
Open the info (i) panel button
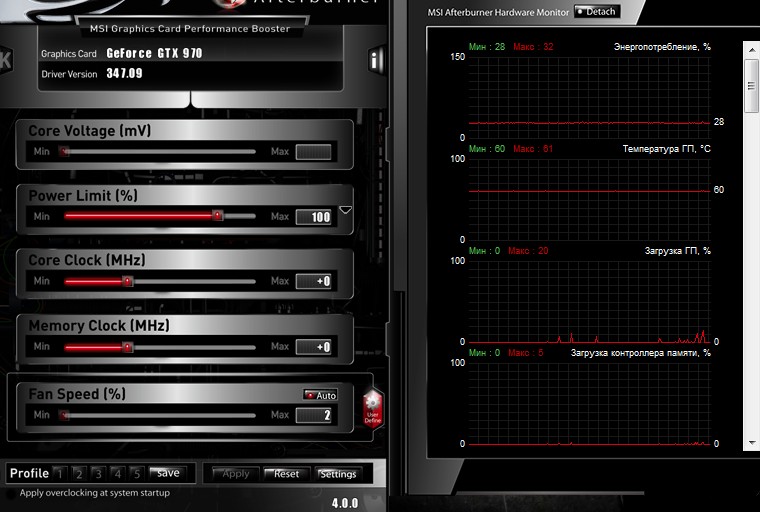(x=376, y=60)
